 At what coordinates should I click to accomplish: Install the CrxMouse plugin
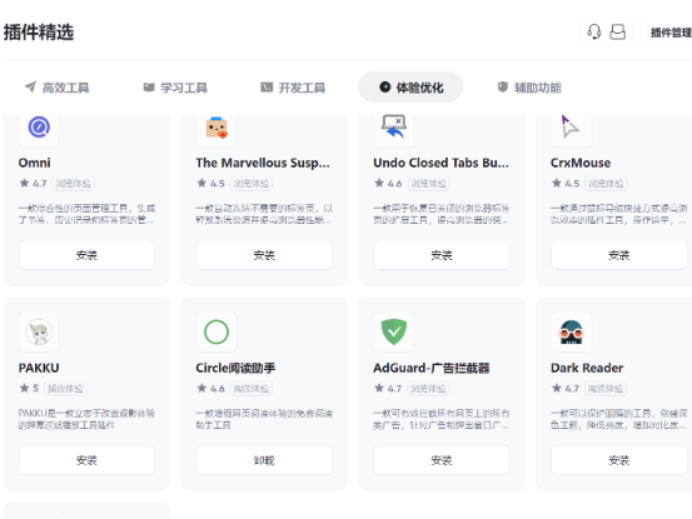click(x=619, y=255)
